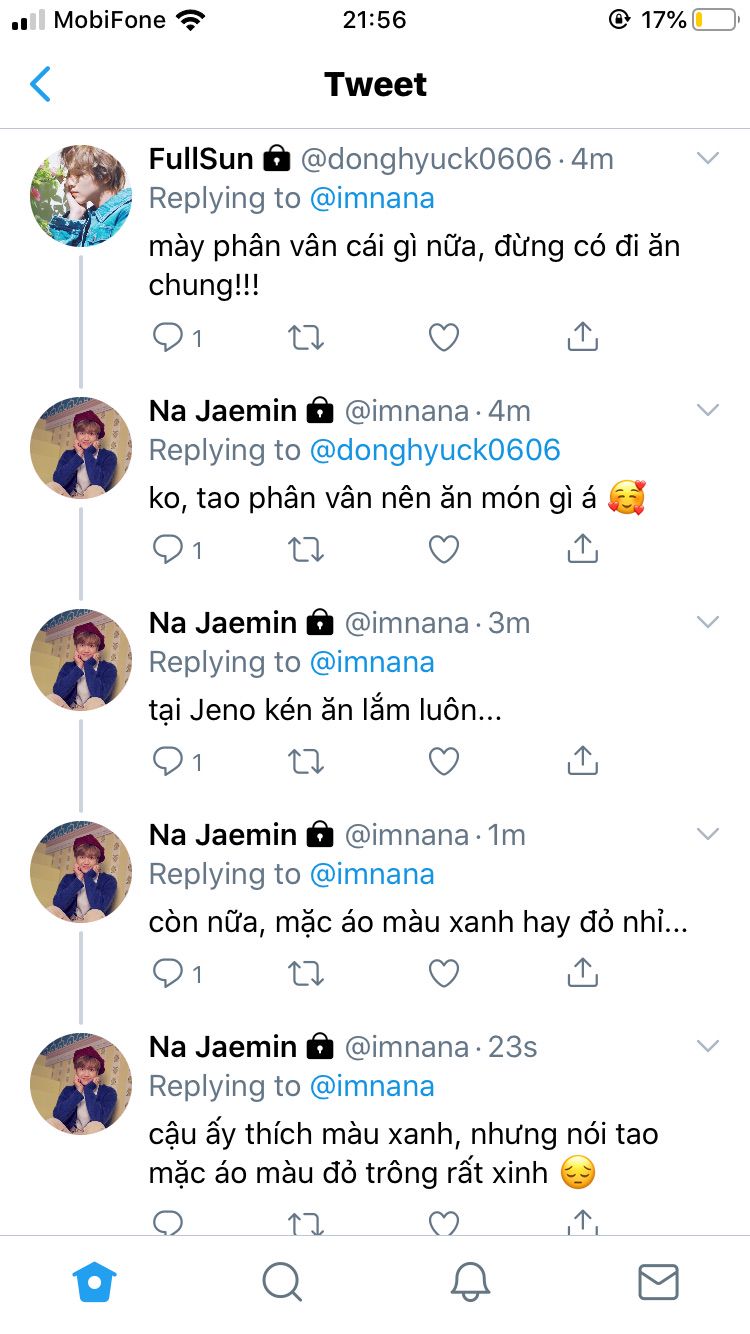Retweet the 'ko, tao phân vân' tweet
This screenshot has width=750, height=1334.
pyautogui.click(x=306, y=549)
